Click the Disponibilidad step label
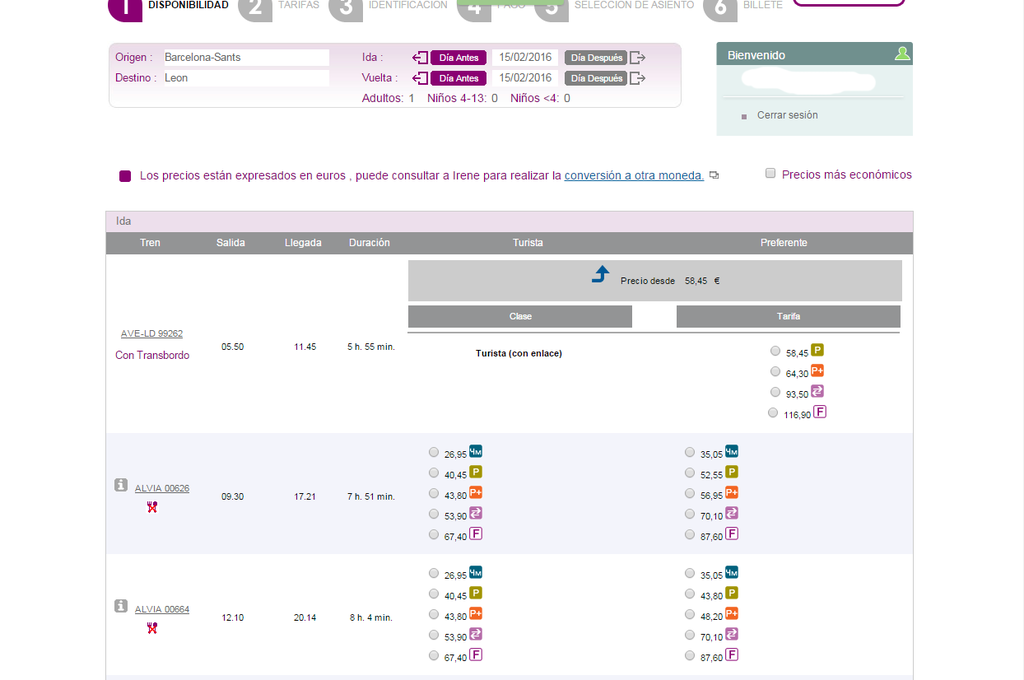 (x=188, y=5)
